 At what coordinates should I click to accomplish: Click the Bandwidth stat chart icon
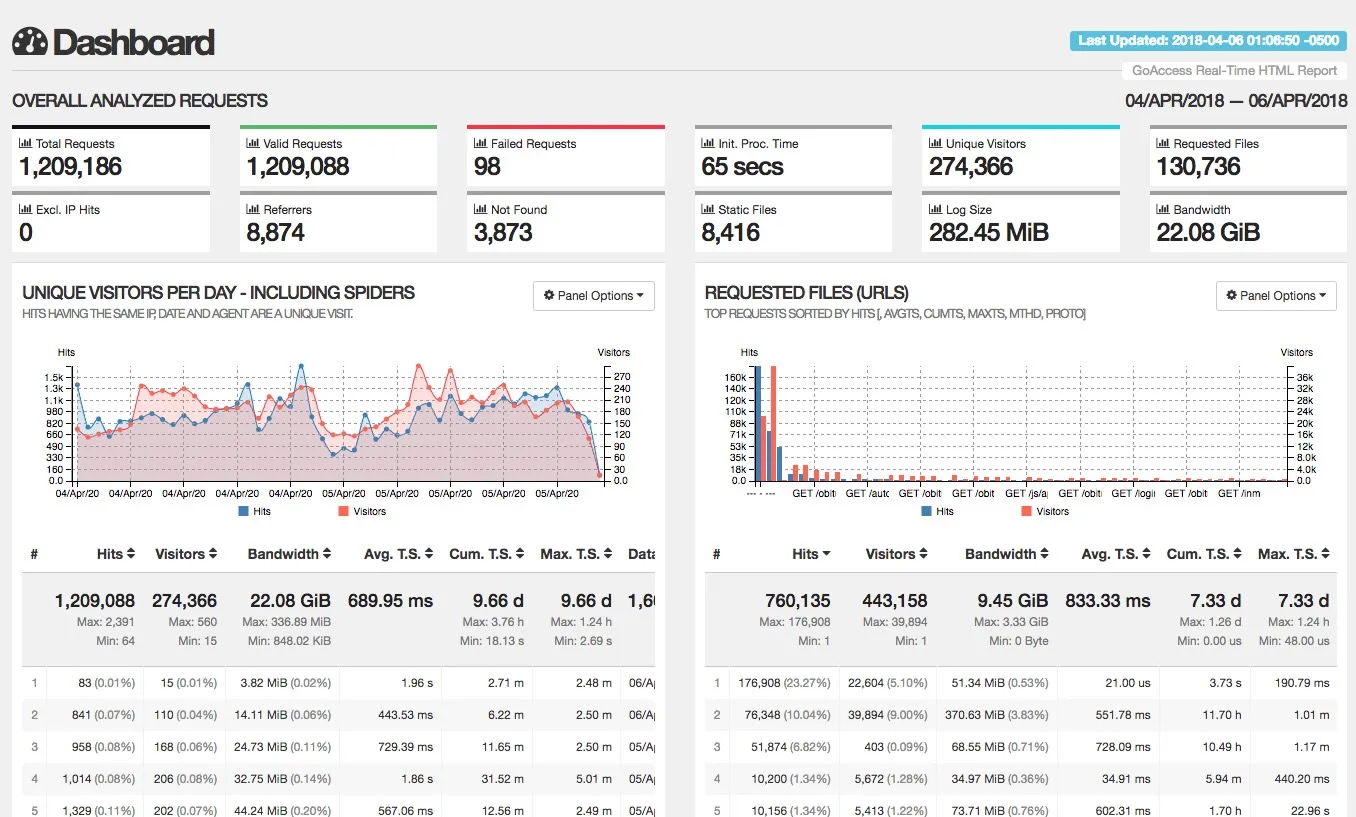[x=1163, y=210]
